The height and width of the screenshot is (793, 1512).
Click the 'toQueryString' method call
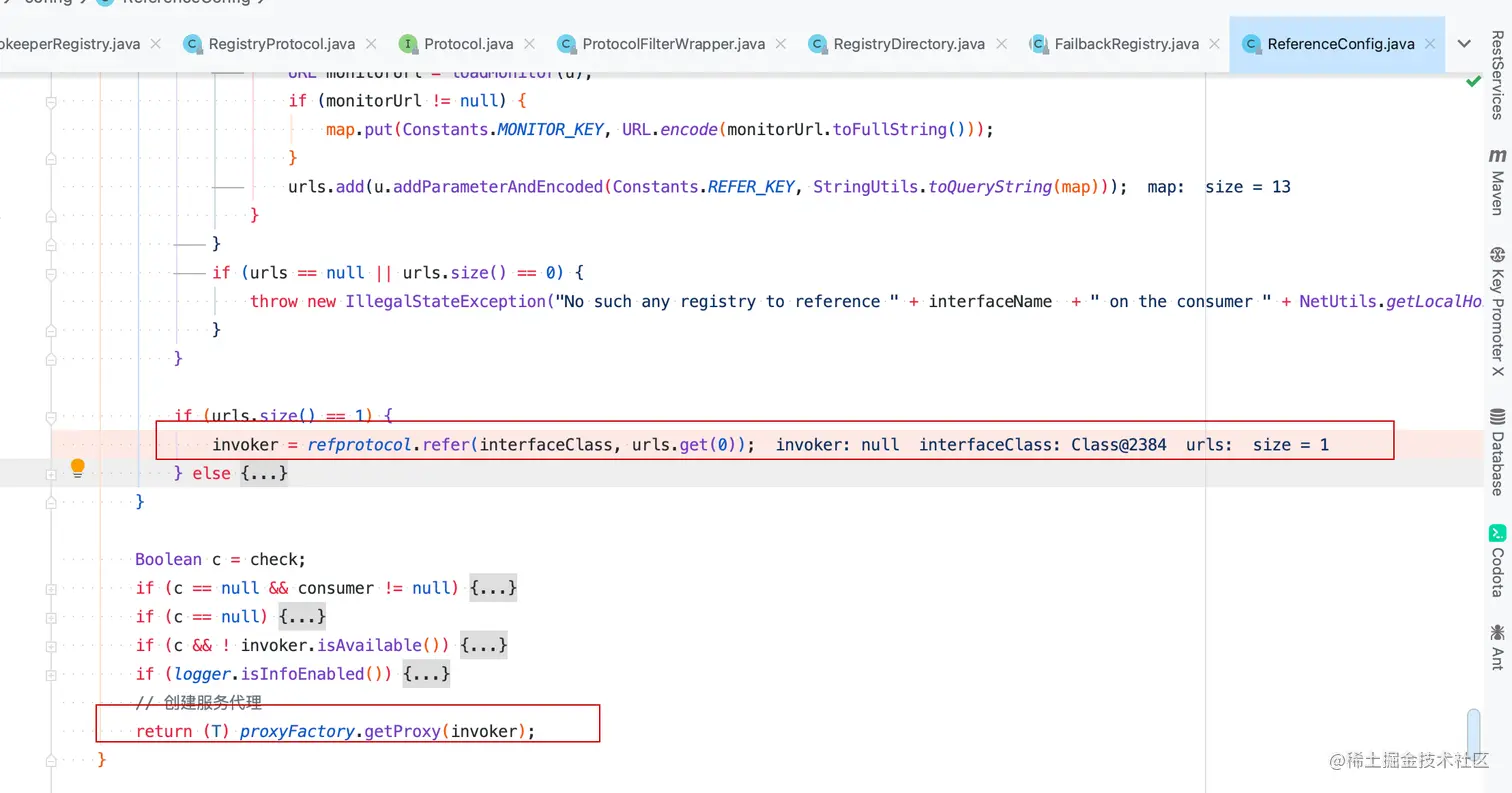[x=990, y=187]
